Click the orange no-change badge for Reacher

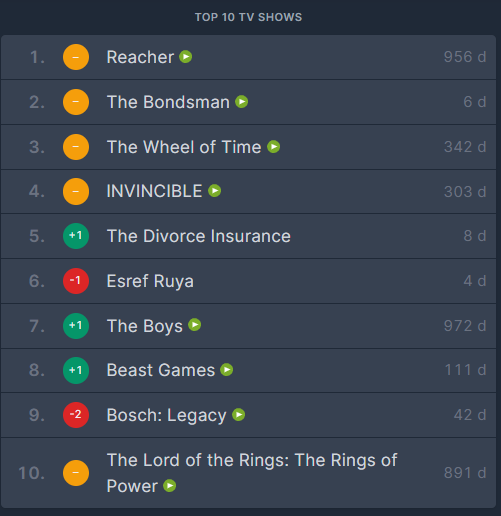point(76,57)
